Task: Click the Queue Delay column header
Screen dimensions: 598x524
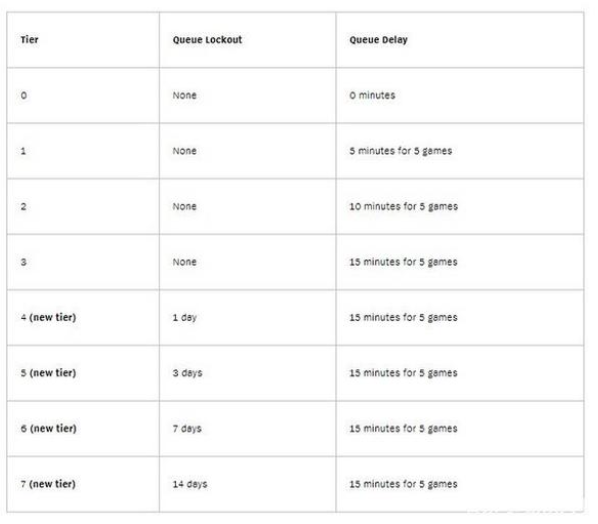Action: tap(460, 40)
